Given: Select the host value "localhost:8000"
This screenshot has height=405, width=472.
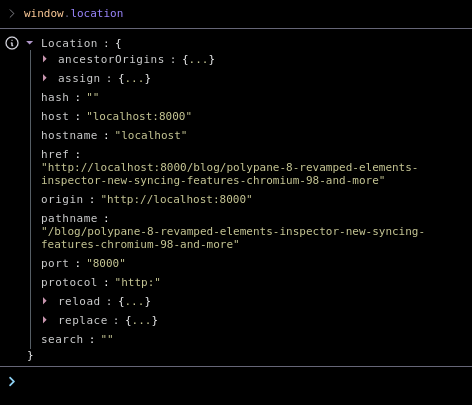Looking at the screenshot, I should 139,116.
